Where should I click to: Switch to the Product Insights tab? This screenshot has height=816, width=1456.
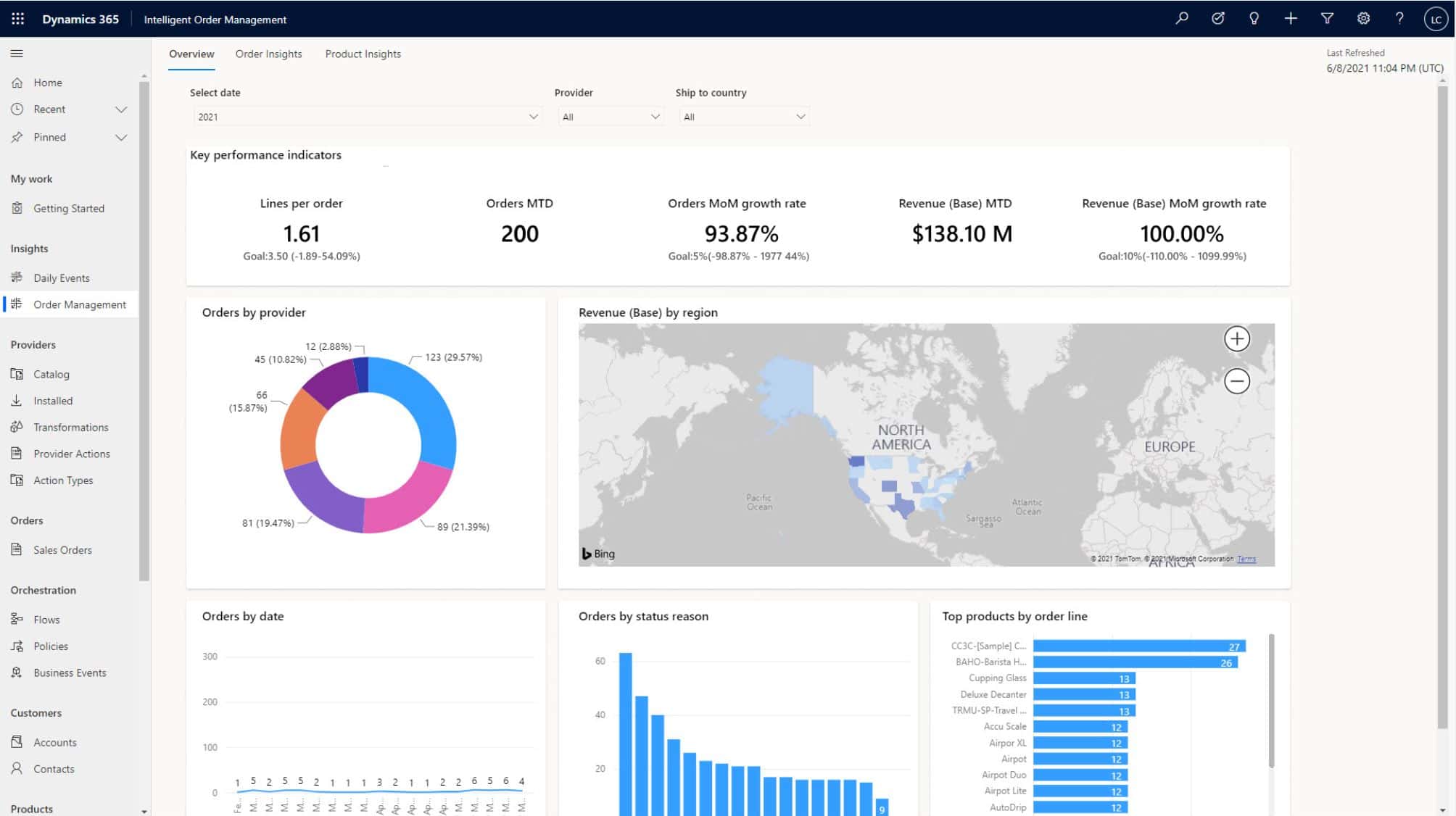coord(363,53)
